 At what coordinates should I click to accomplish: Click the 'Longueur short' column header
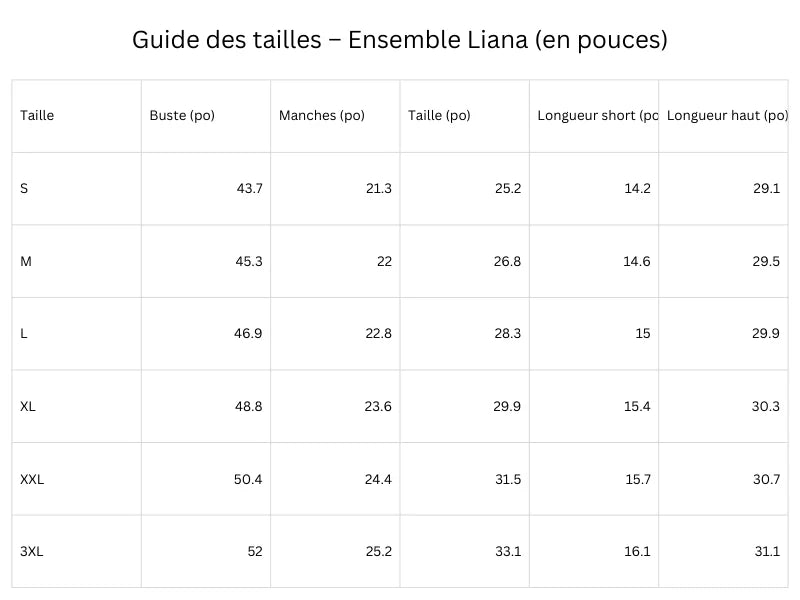(596, 116)
